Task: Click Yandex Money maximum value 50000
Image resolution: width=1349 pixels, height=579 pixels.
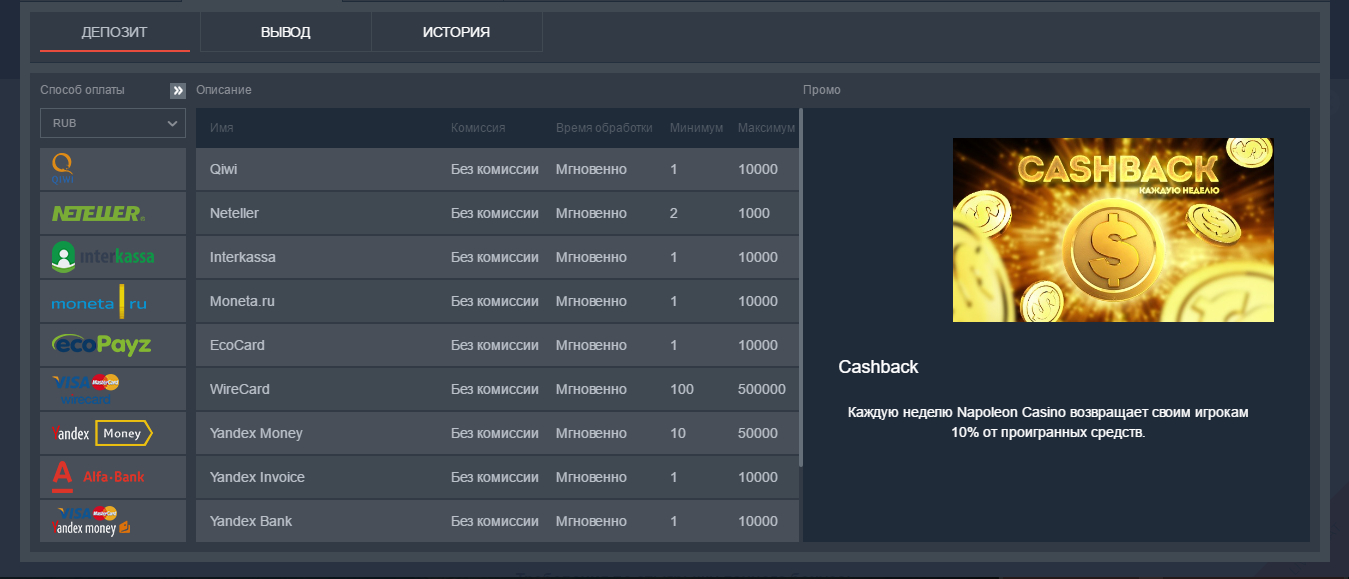Action: pyautogui.click(x=758, y=433)
